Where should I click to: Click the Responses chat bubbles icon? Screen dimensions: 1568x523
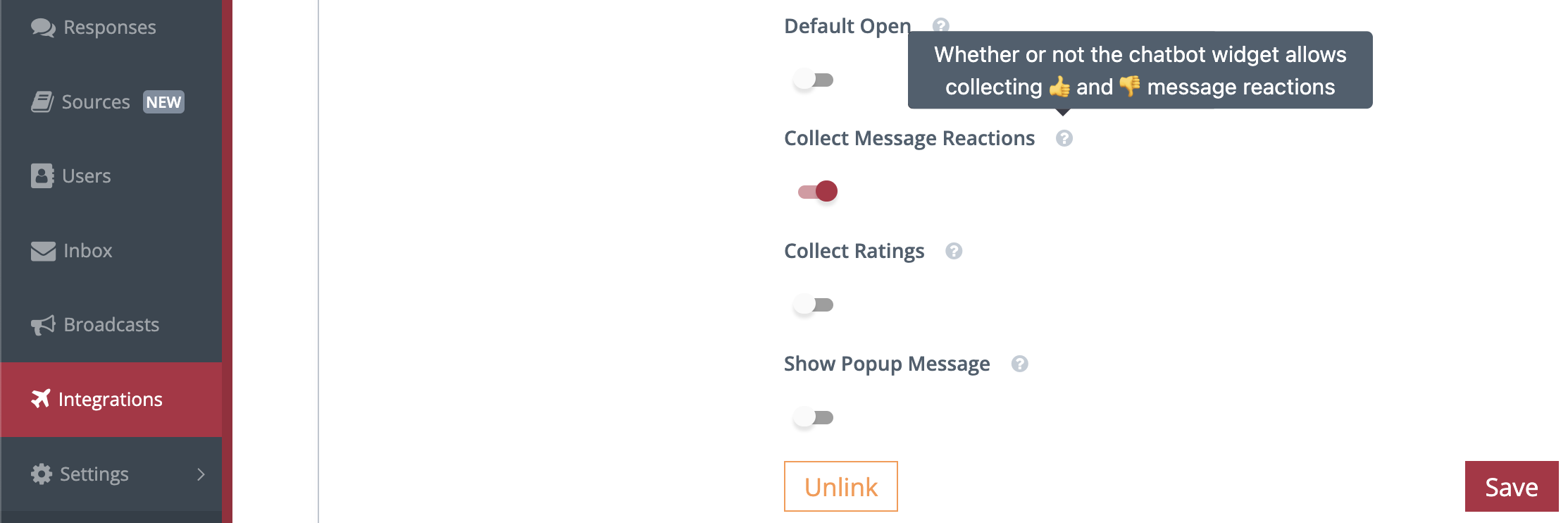[43, 27]
